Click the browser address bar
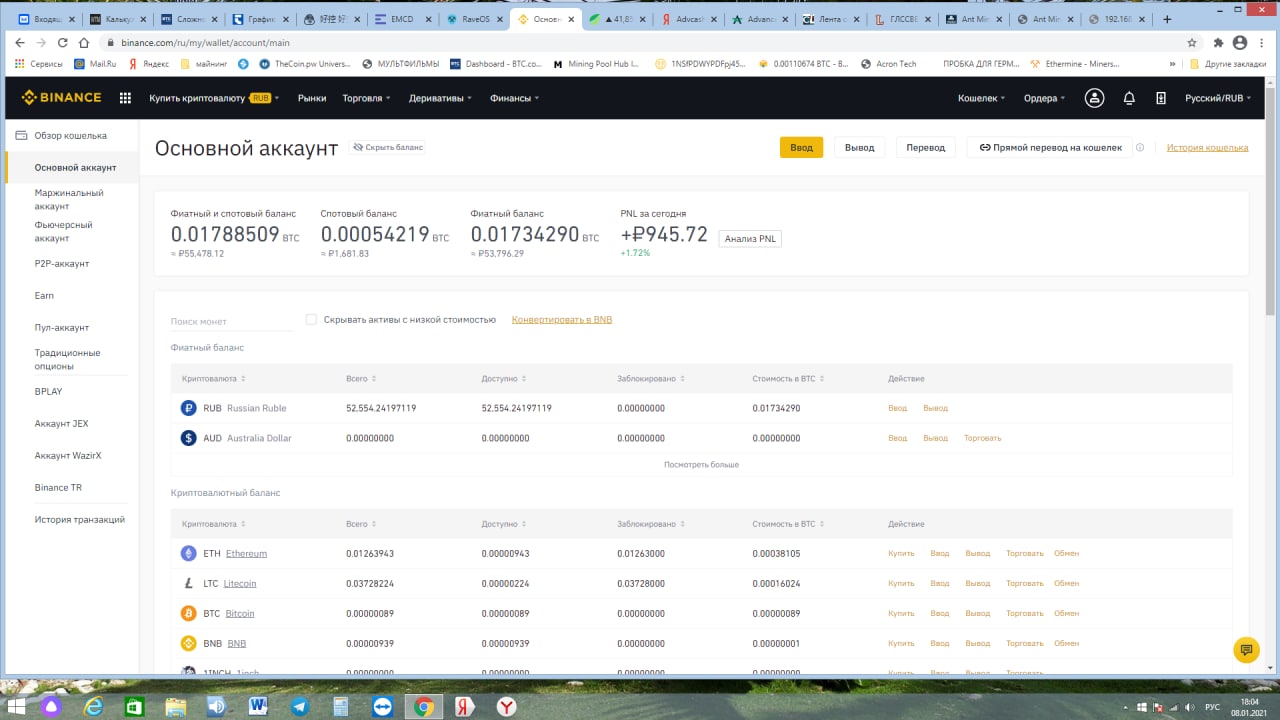1280x720 pixels. click(640, 43)
